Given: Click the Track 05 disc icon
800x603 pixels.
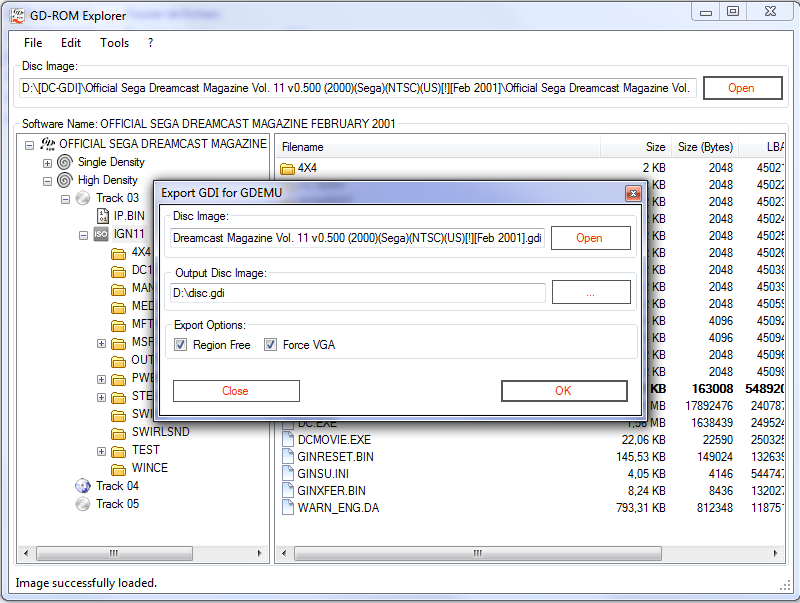Looking at the screenshot, I should (x=83, y=504).
